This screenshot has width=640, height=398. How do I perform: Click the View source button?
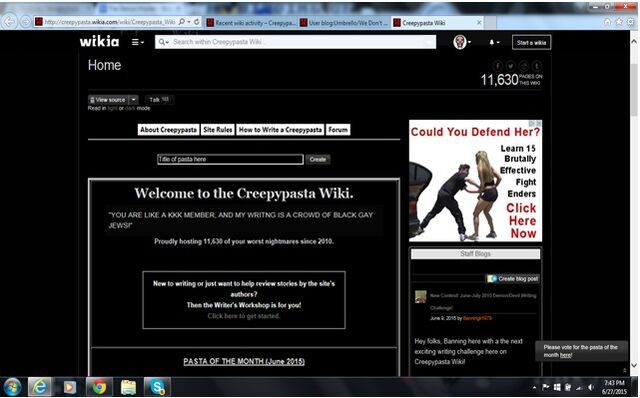coord(108,100)
